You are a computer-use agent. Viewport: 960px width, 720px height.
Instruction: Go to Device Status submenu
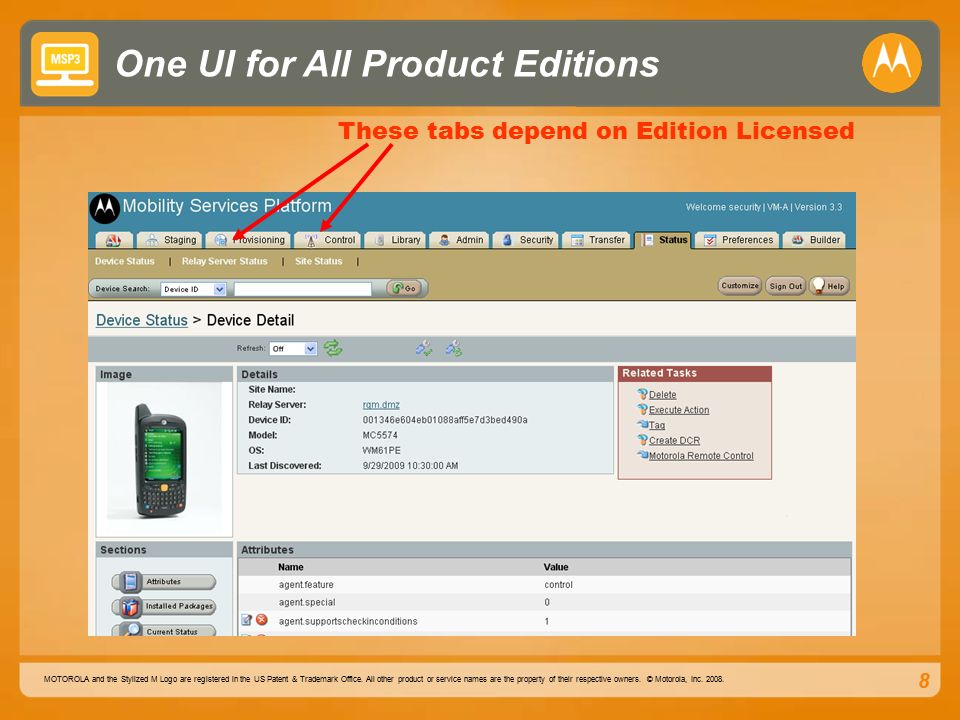(124, 261)
